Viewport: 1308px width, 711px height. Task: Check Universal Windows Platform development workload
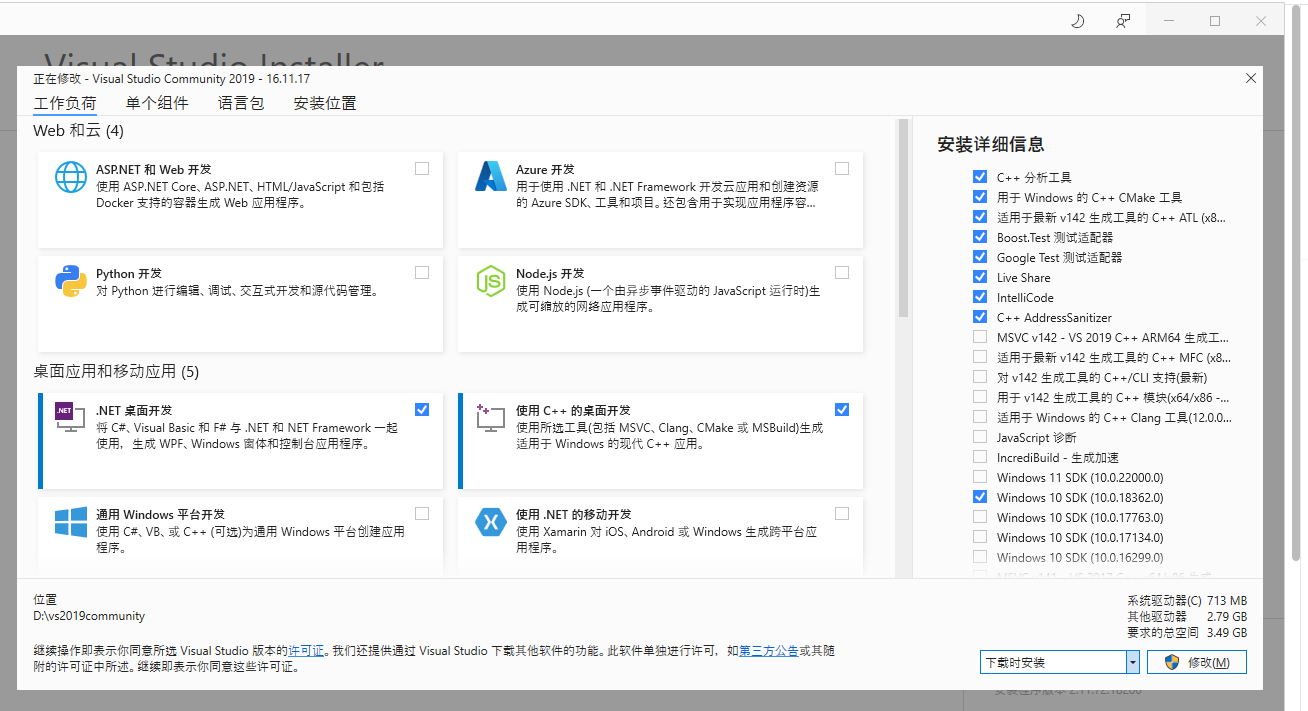point(422,513)
